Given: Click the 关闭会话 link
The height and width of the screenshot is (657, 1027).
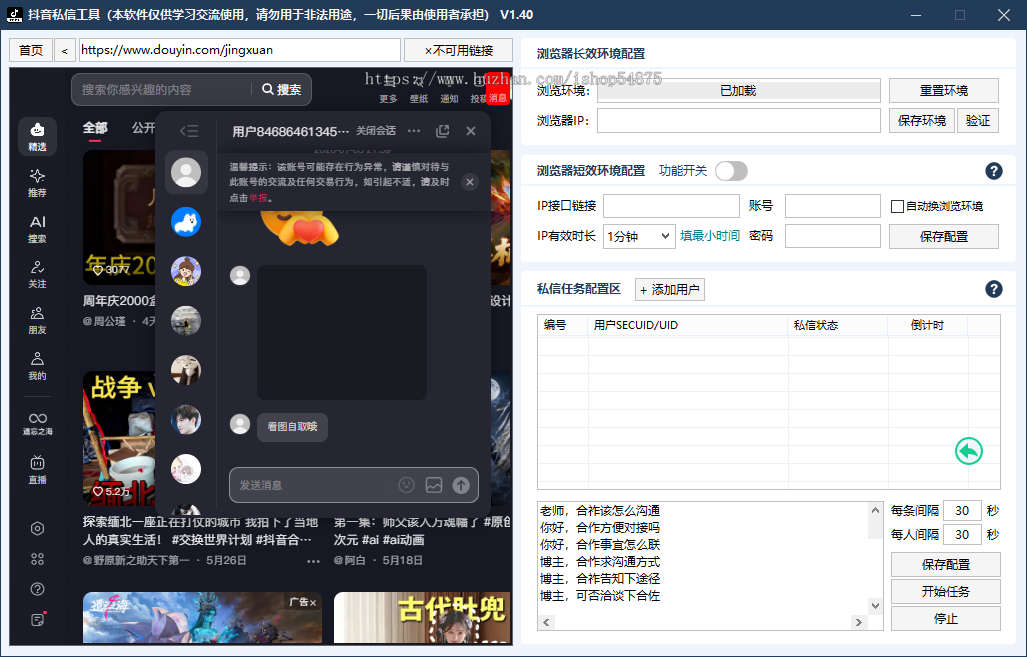Looking at the screenshot, I should [375, 131].
